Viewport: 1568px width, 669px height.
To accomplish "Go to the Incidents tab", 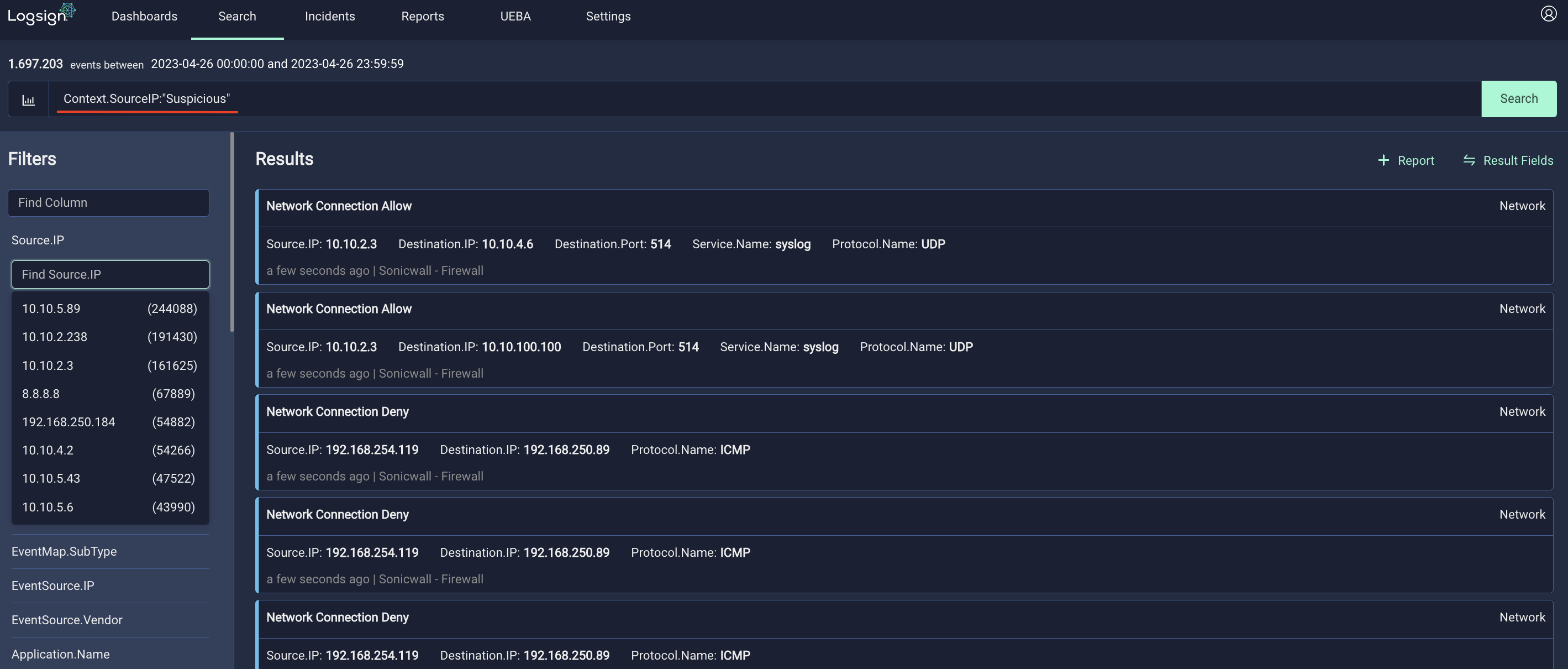I will [330, 17].
